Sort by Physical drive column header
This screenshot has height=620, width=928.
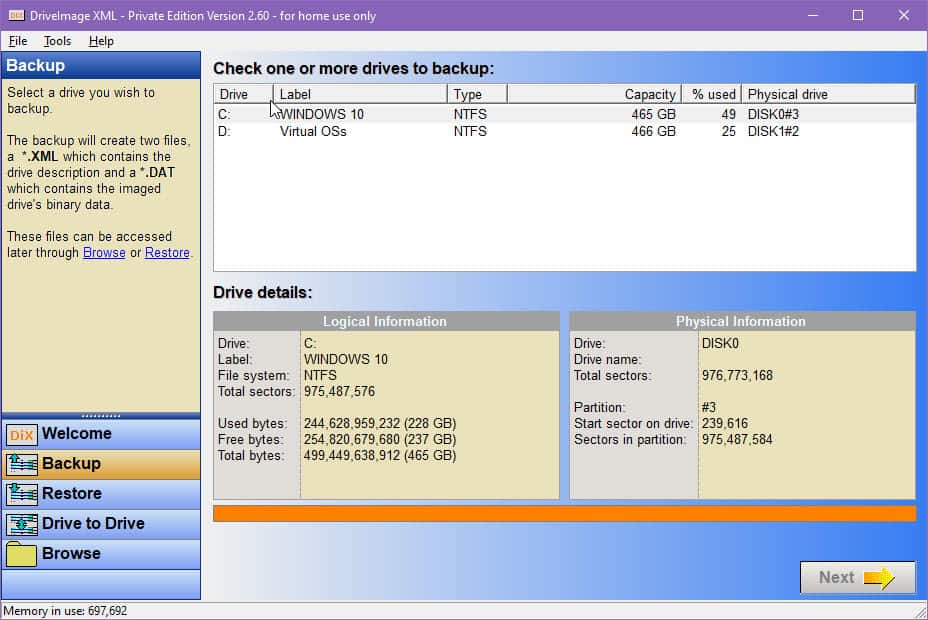point(828,94)
